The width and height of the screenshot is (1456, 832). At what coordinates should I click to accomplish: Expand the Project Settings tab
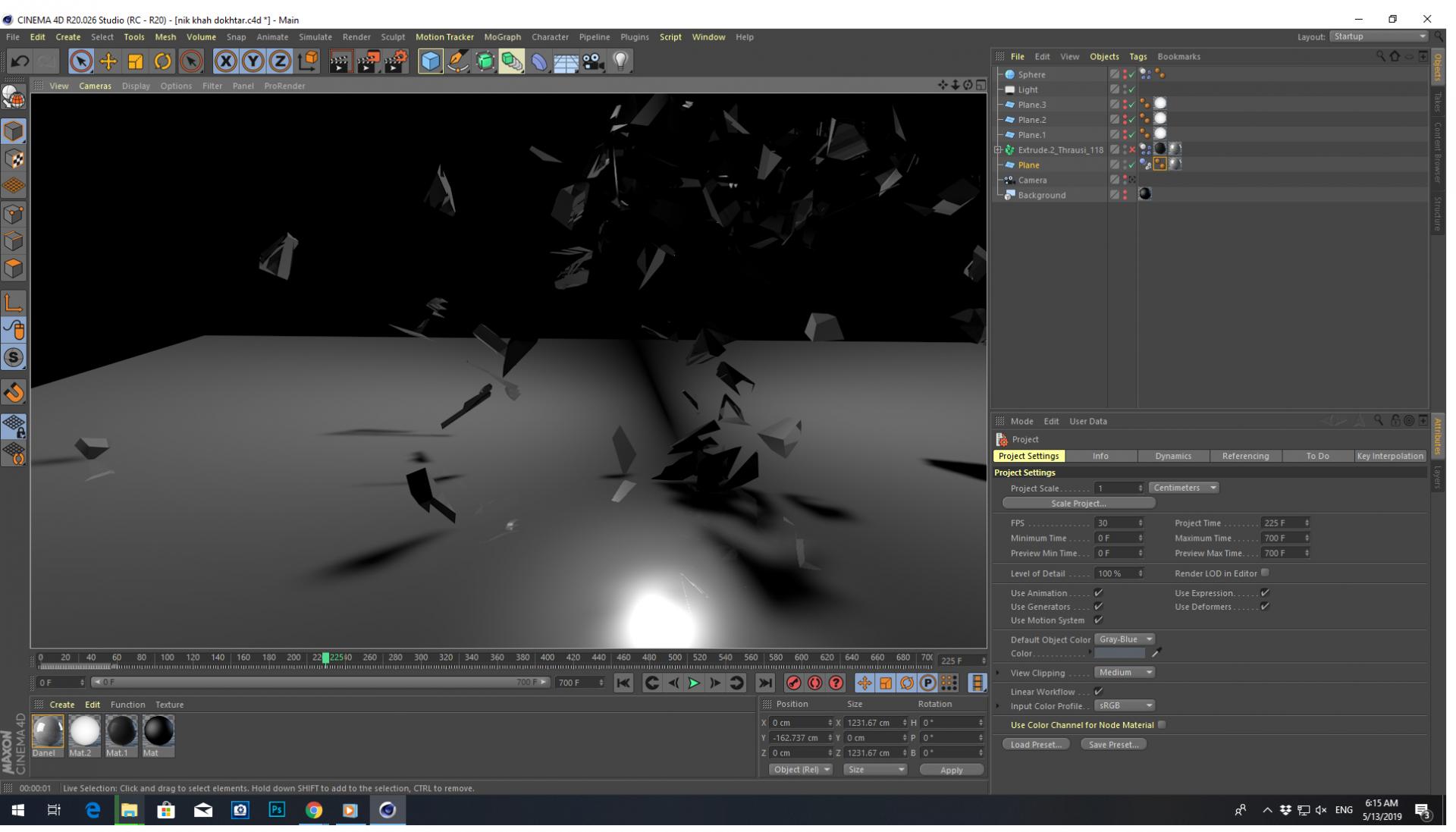point(1029,456)
